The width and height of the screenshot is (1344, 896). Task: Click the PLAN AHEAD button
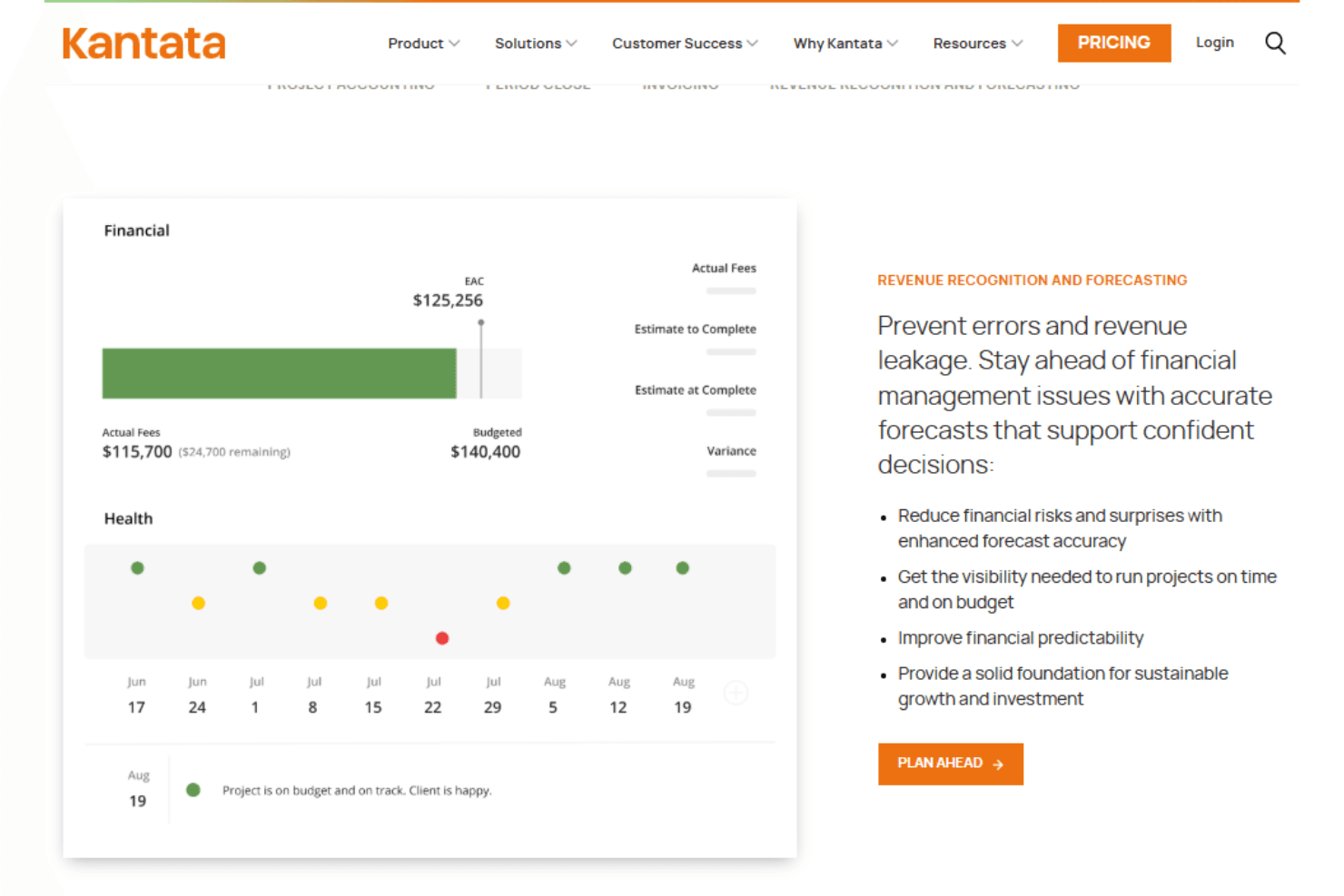click(950, 763)
